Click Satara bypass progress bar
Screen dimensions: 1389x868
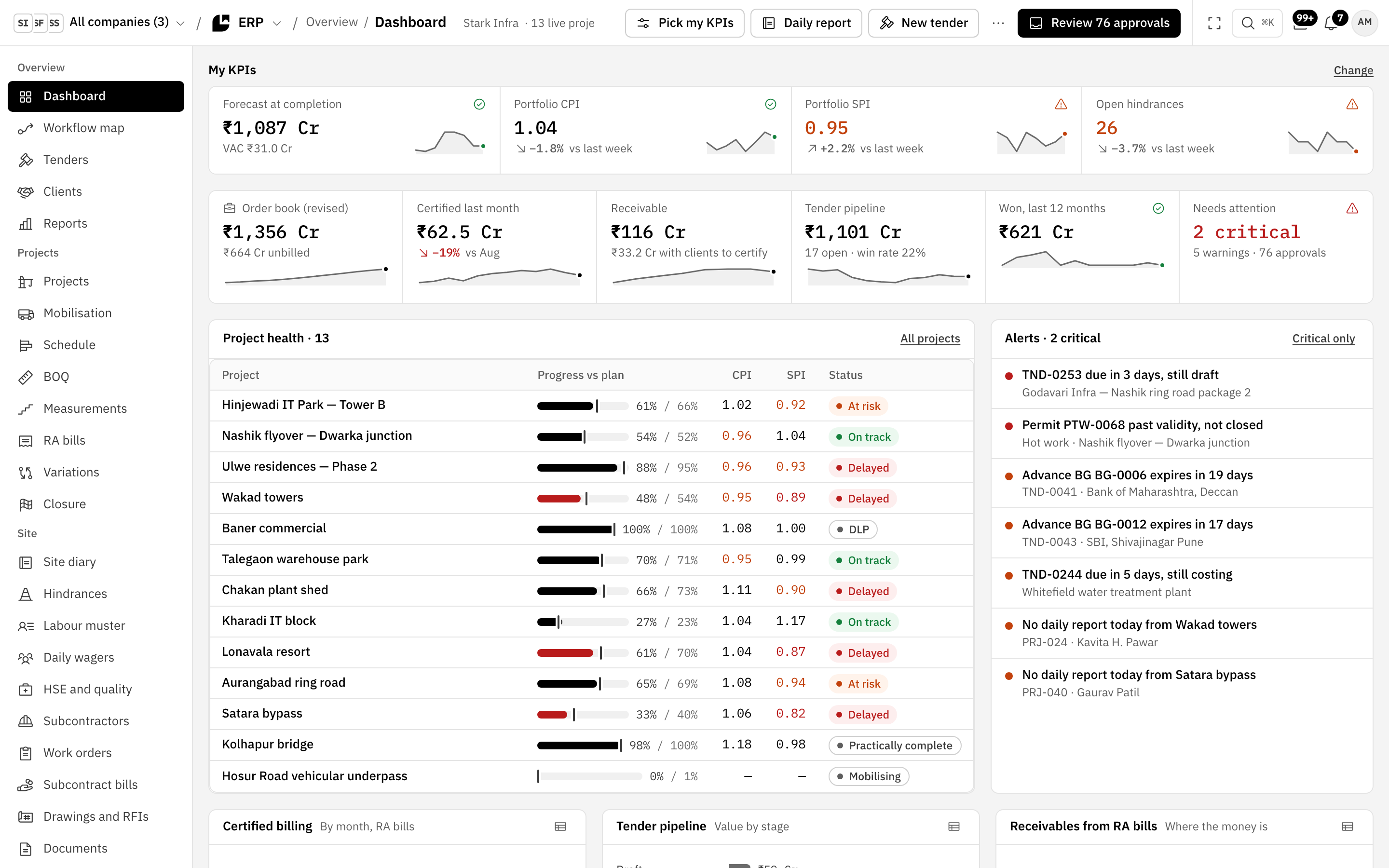583,715
